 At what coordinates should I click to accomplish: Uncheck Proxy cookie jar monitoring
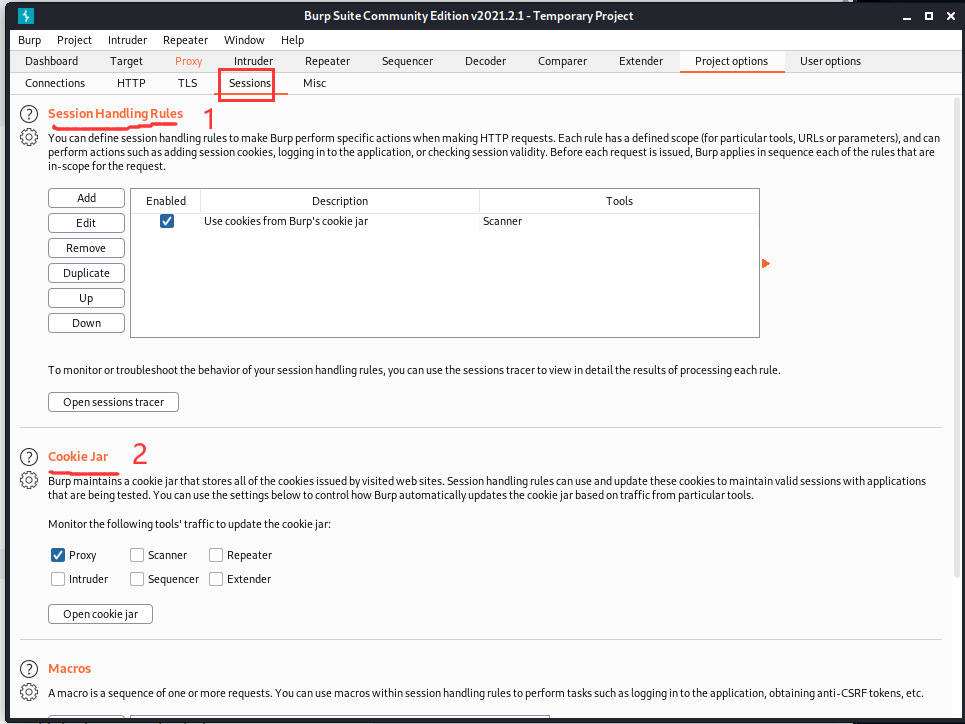point(58,555)
